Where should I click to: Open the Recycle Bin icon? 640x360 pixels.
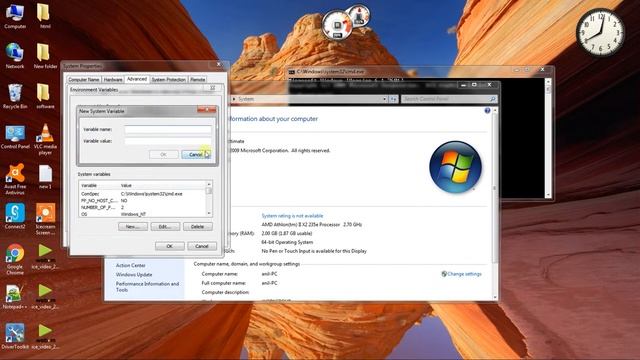coord(15,96)
